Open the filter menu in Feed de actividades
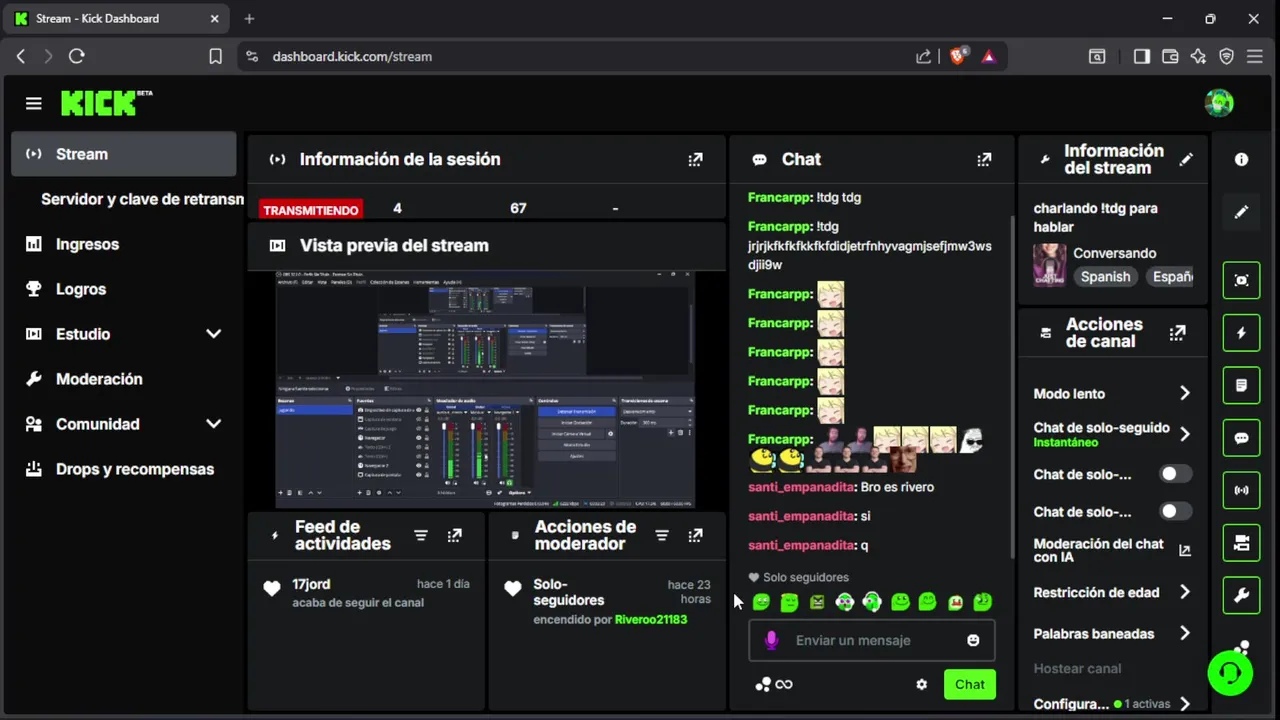This screenshot has height=720, width=1280. 421,535
